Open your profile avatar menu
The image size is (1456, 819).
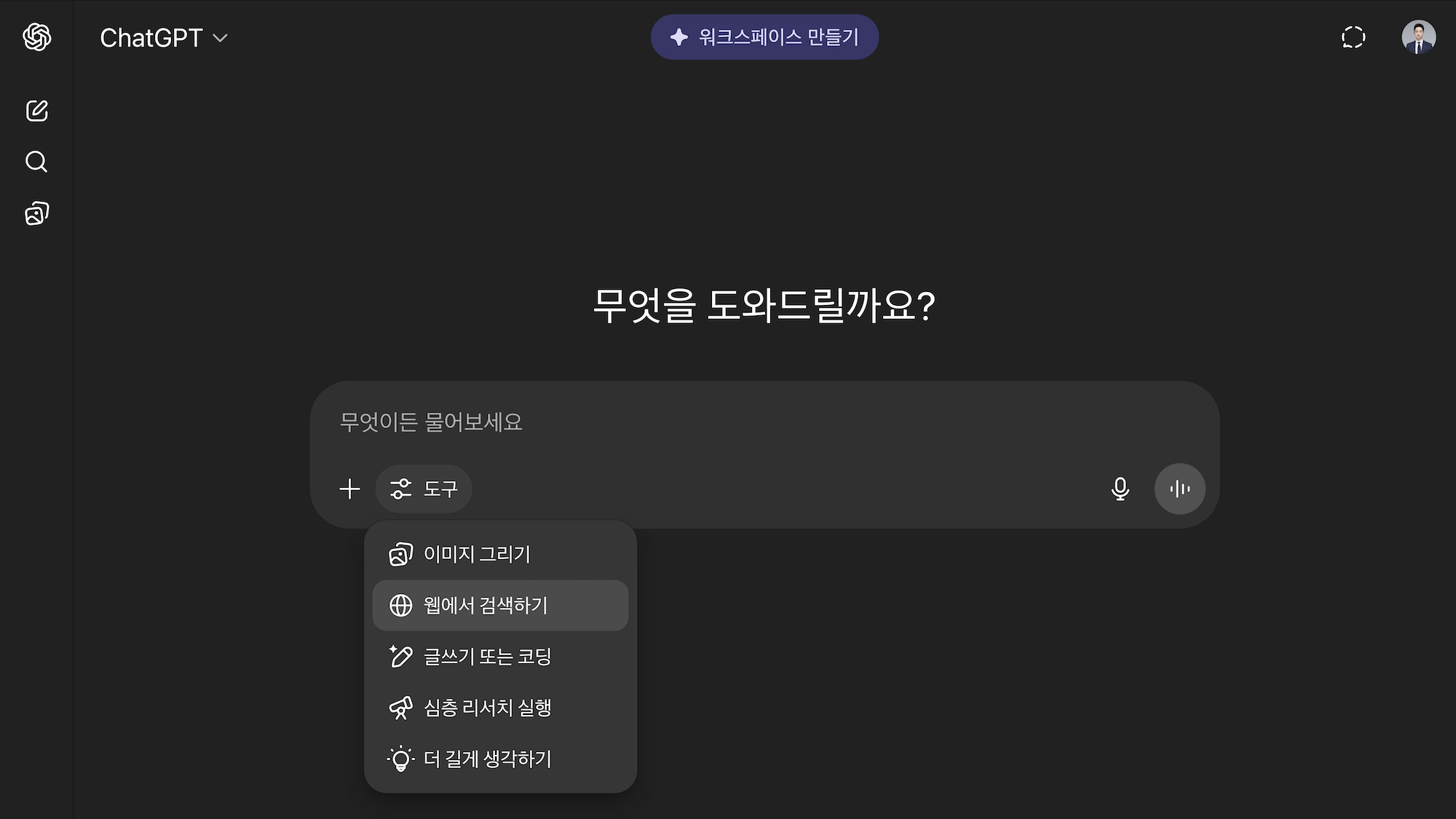(x=1420, y=38)
